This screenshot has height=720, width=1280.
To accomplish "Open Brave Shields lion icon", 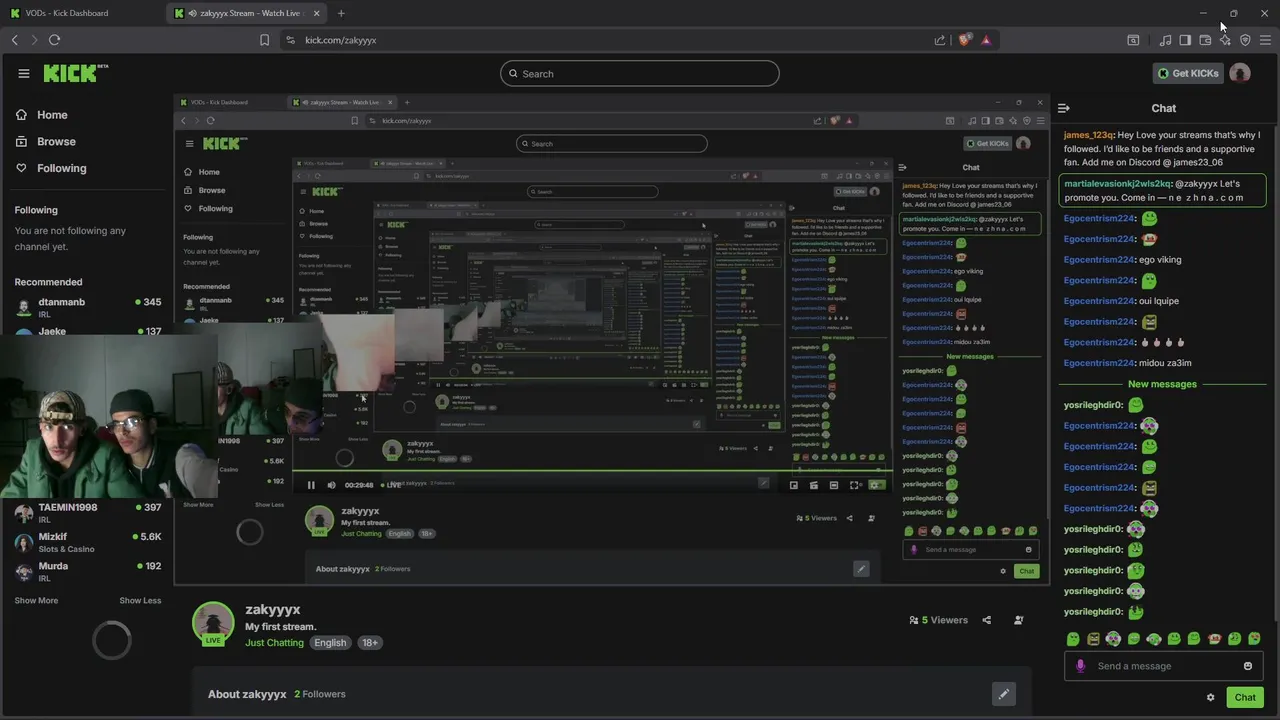I will 964,40.
